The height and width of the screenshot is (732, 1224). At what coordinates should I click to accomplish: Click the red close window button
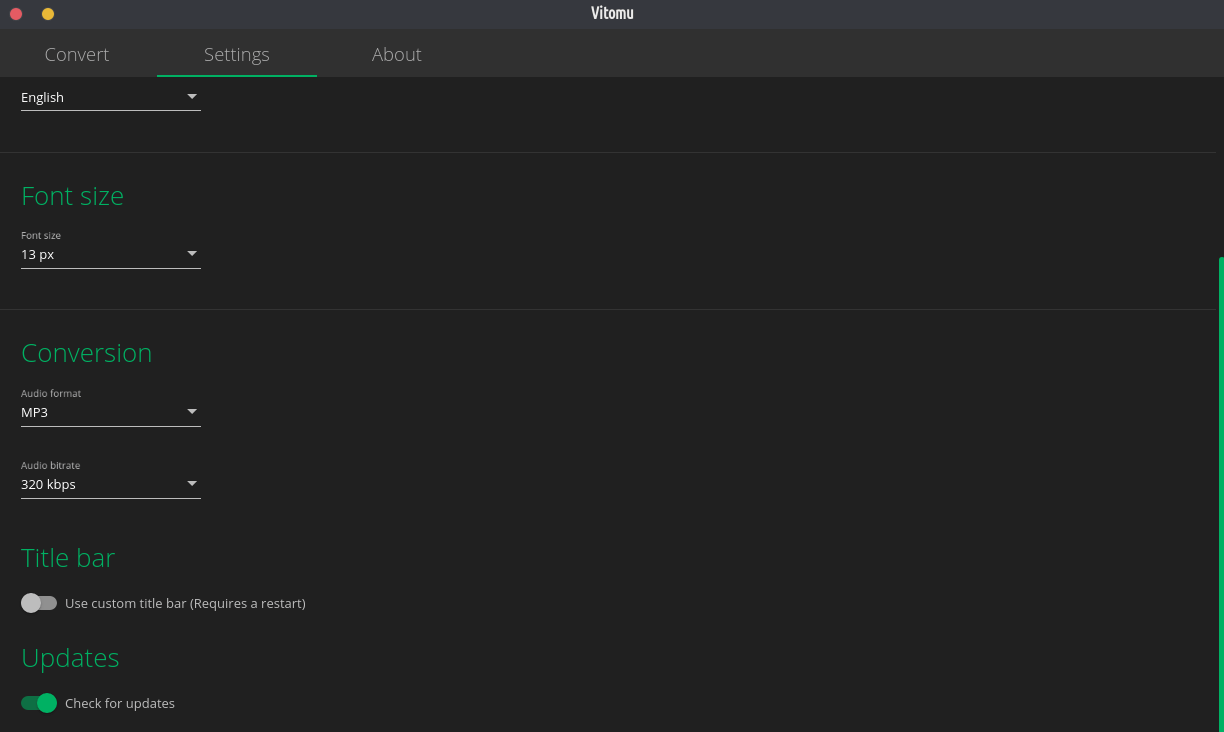click(x=16, y=14)
